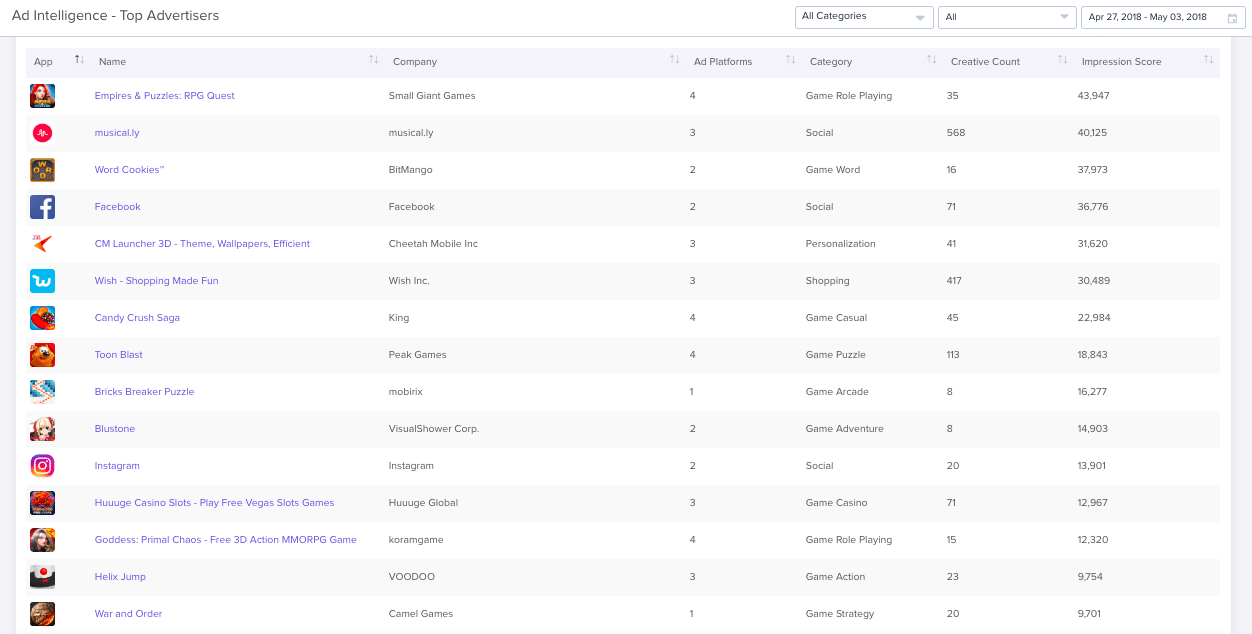This screenshot has height=634, width=1252.
Task: Click the Bricks Breaker Puzzle app icon
Action: (42, 392)
